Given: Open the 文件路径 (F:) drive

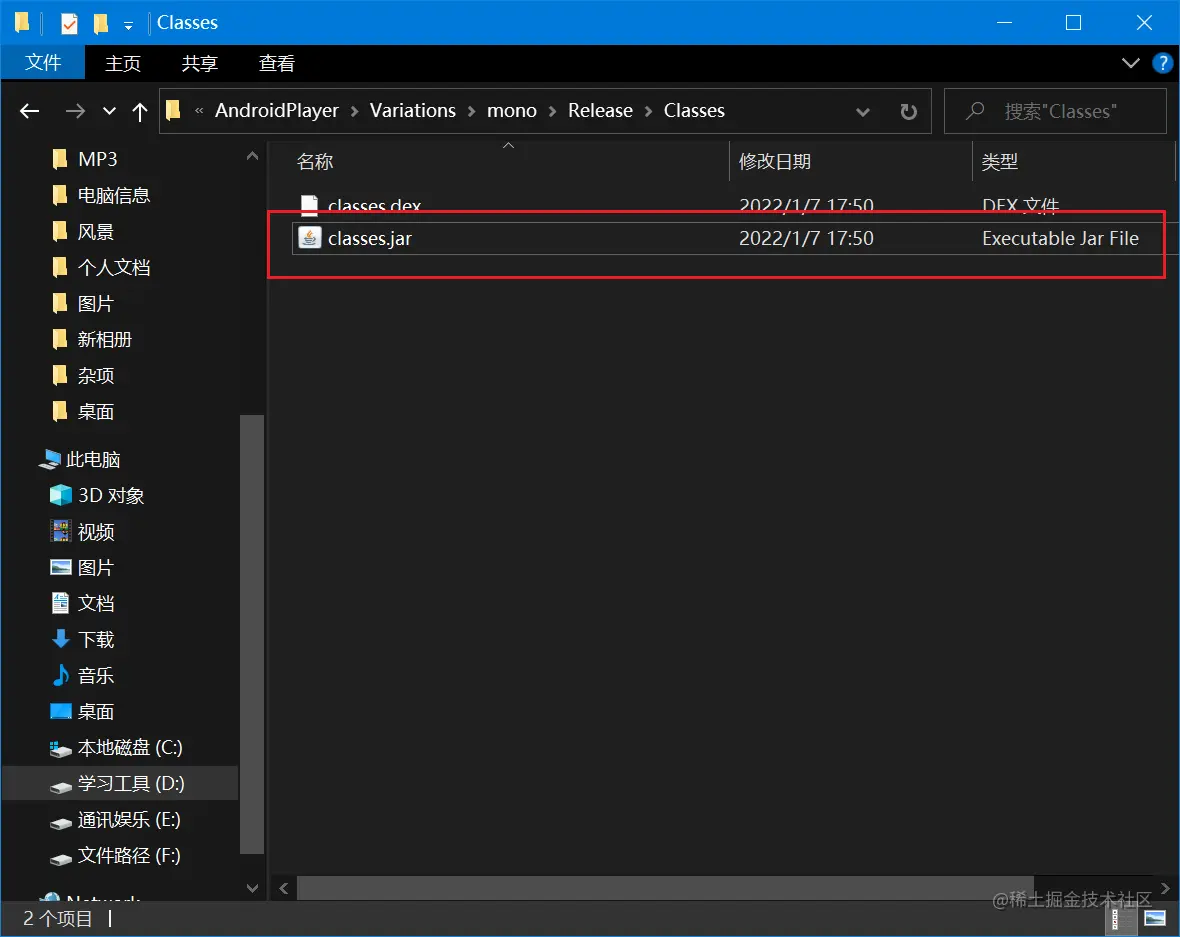Looking at the screenshot, I should (x=129, y=856).
